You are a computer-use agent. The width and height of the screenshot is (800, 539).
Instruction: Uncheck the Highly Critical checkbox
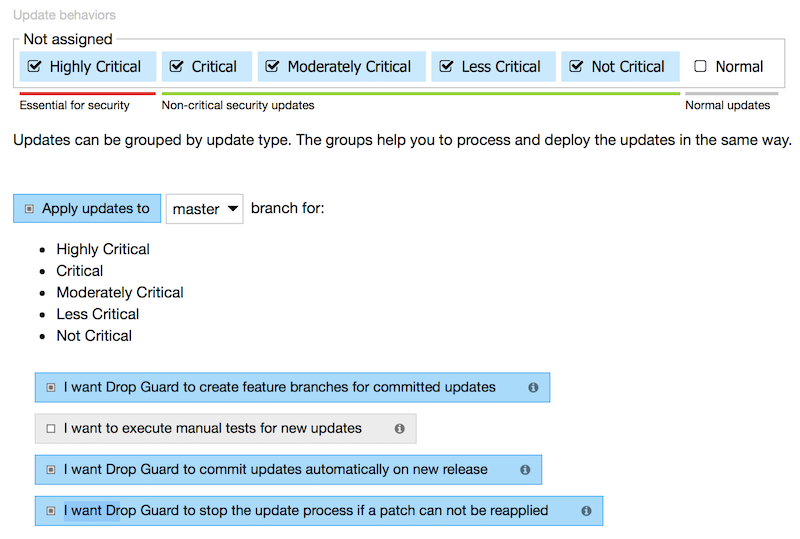(x=35, y=67)
